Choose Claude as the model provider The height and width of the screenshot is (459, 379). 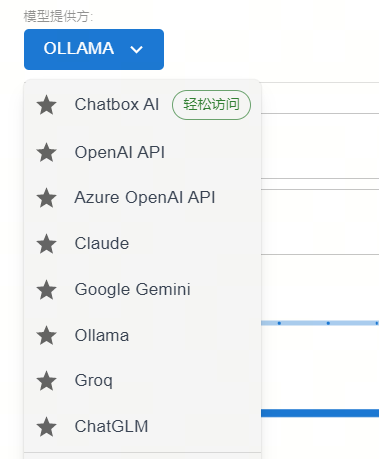[x=143, y=244]
